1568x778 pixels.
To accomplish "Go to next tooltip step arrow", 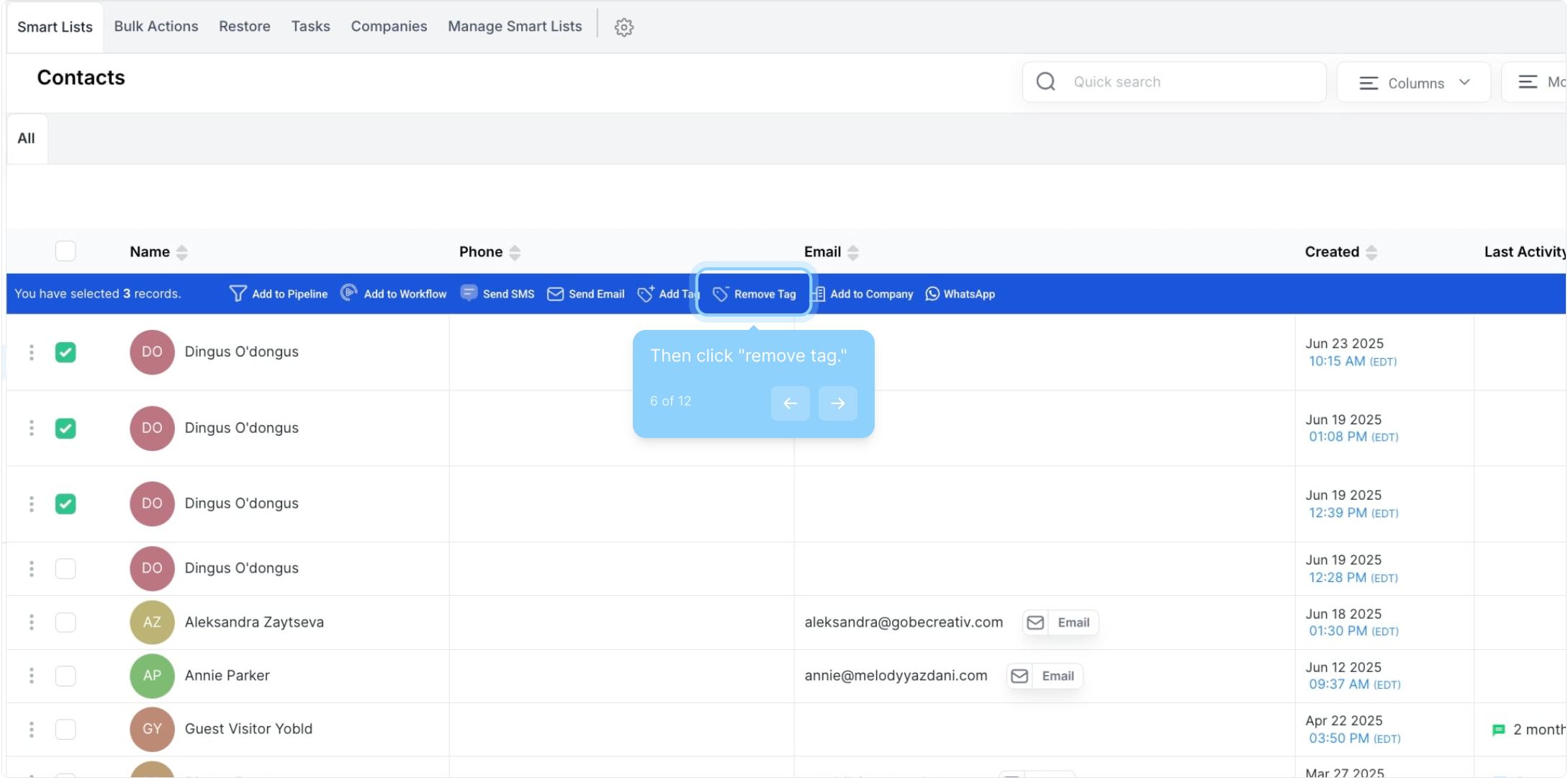I will tap(837, 403).
